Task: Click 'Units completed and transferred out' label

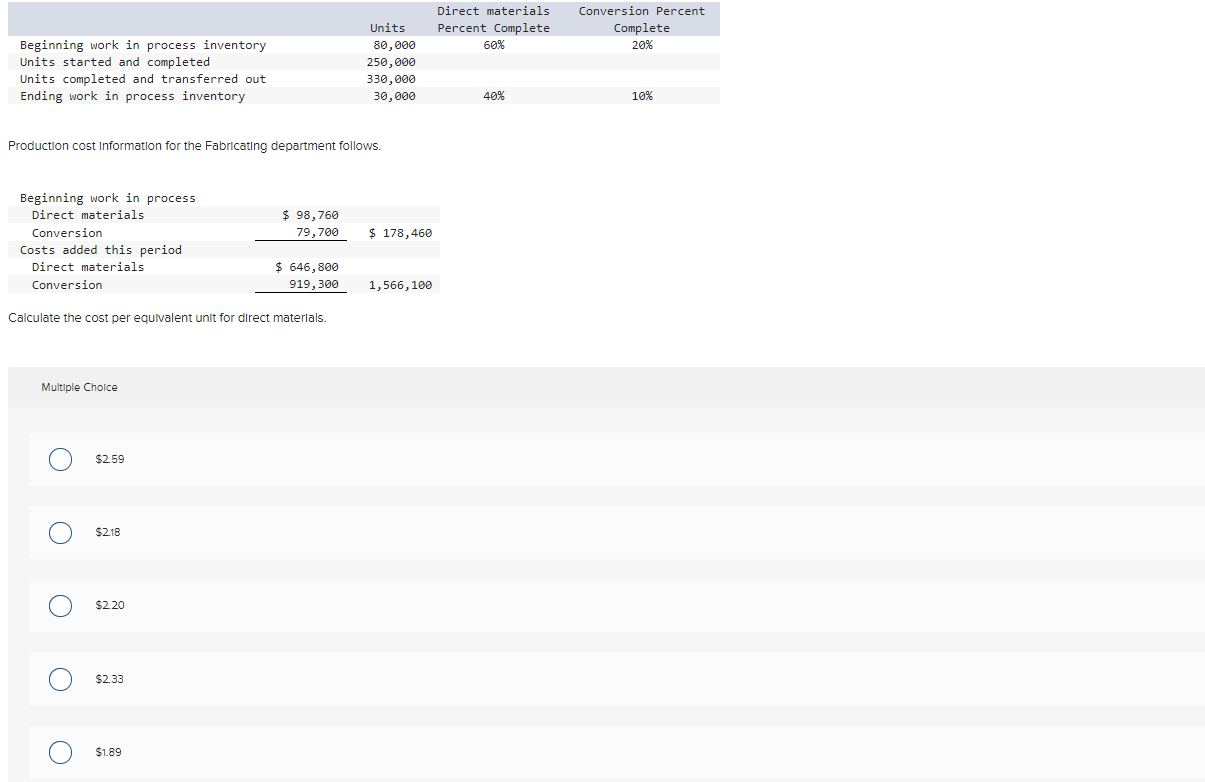Action: [x=143, y=79]
